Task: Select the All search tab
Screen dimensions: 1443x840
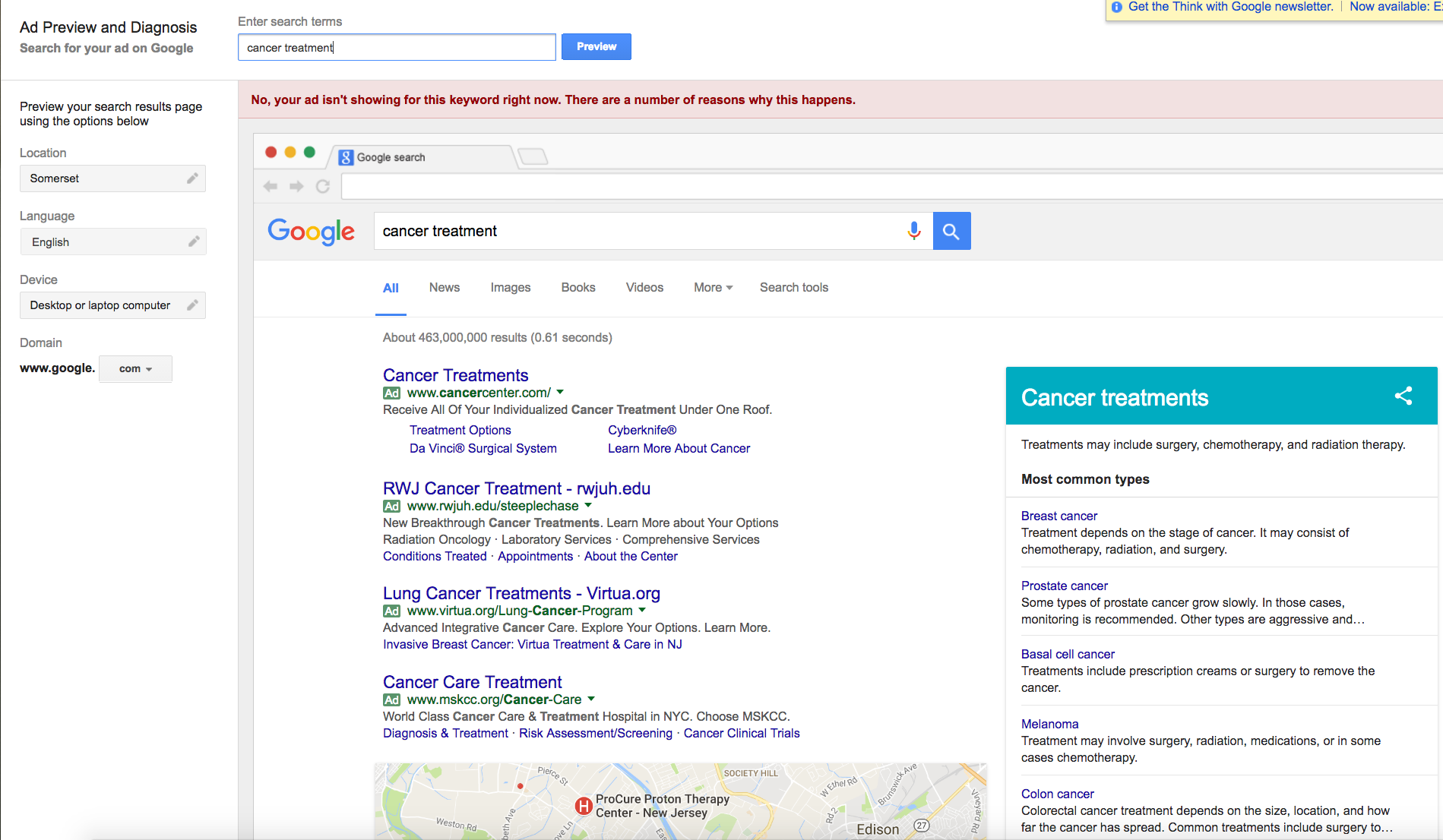Action: (391, 288)
